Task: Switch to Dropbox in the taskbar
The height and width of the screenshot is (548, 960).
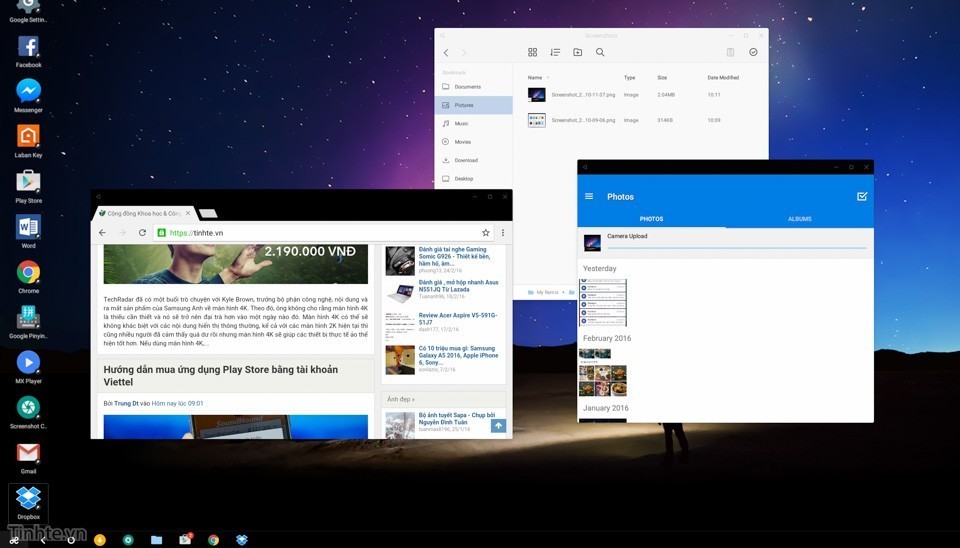Action: pyautogui.click(x=242, y=540)
